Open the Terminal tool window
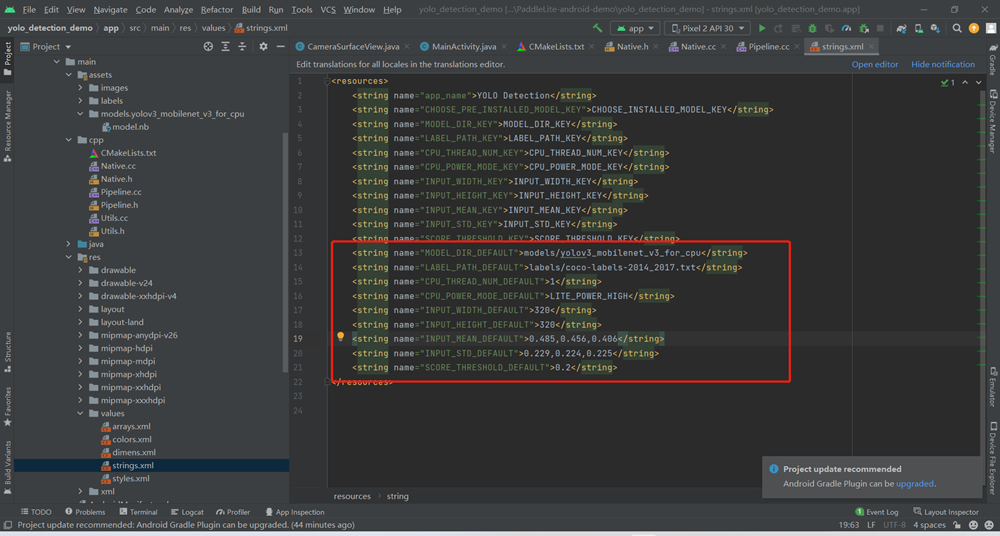 click(137, 512)
